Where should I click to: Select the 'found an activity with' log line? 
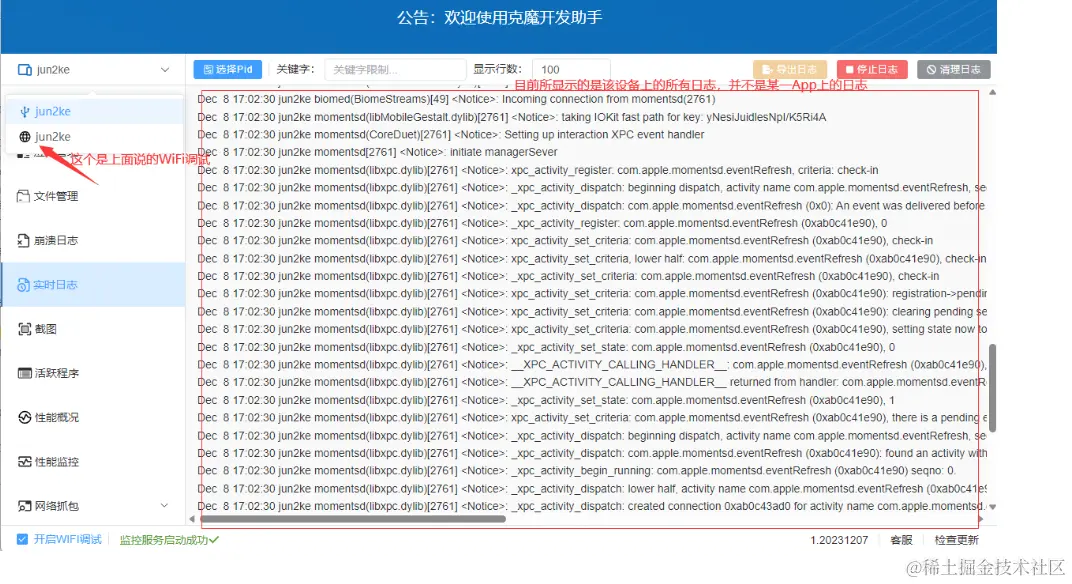(x=591, y=453)
